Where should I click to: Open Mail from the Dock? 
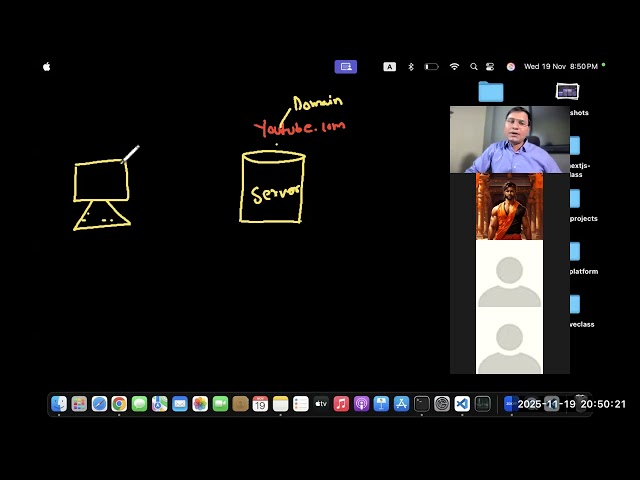(x=180, y=404)
